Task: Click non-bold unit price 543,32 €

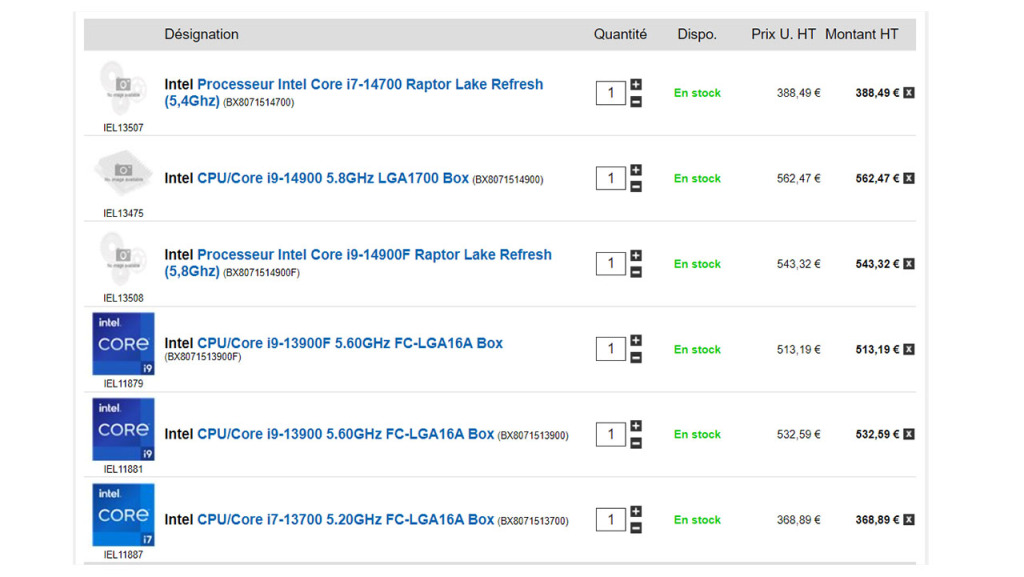Action: coord(798,264)
